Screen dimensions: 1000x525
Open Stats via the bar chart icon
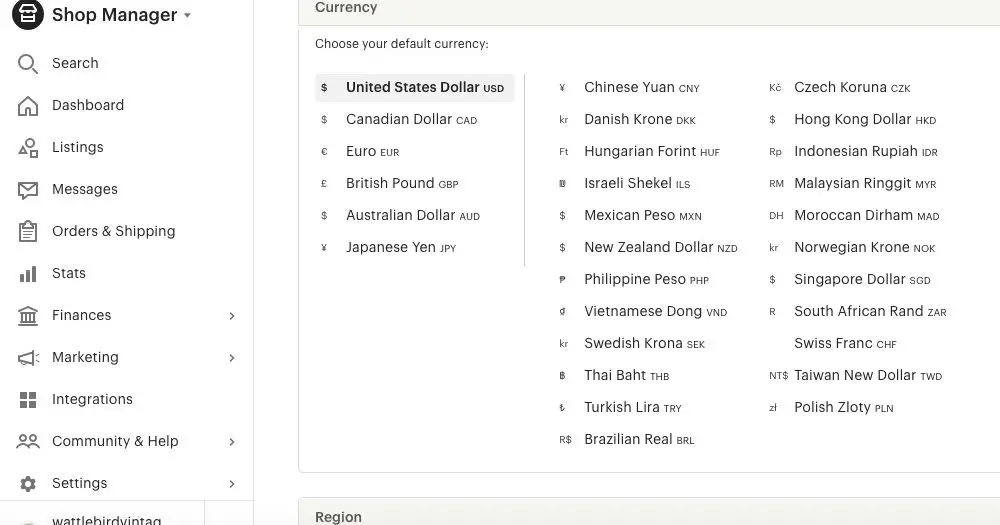click(28, 274)
